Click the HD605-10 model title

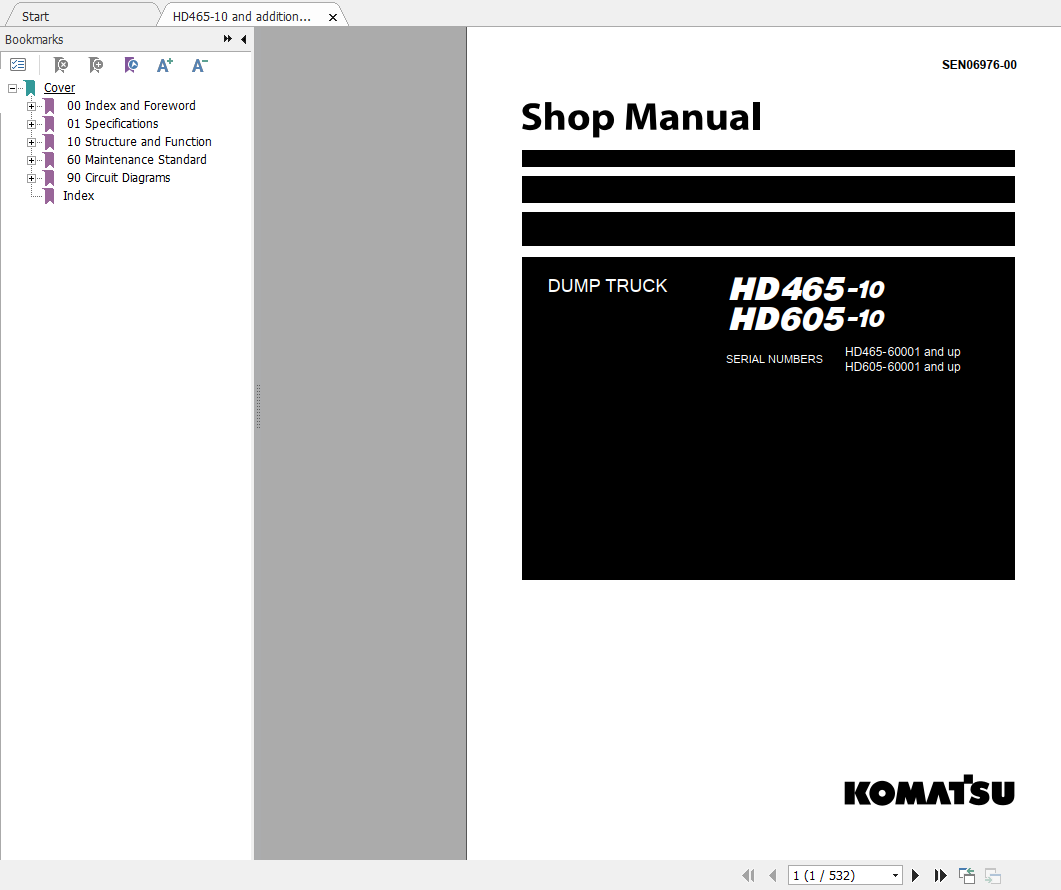click(x=807, y=318)
